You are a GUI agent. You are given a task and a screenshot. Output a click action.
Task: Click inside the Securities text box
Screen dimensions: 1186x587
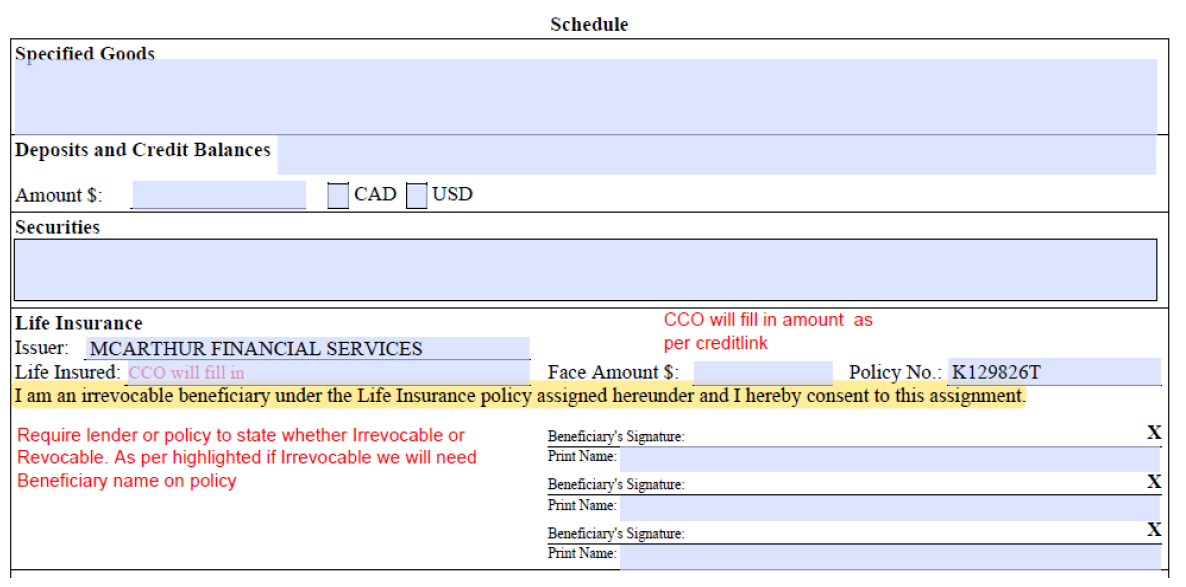(585, 269)
